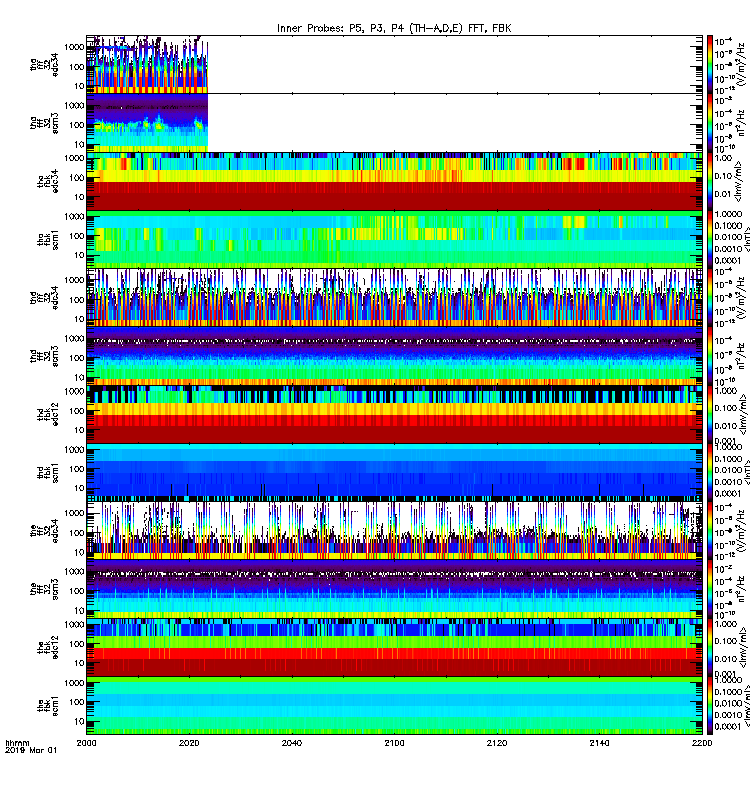Click inside the thd fff edc34 spectrogram
This screenshot has width=750, height=800.
point(394,298)
